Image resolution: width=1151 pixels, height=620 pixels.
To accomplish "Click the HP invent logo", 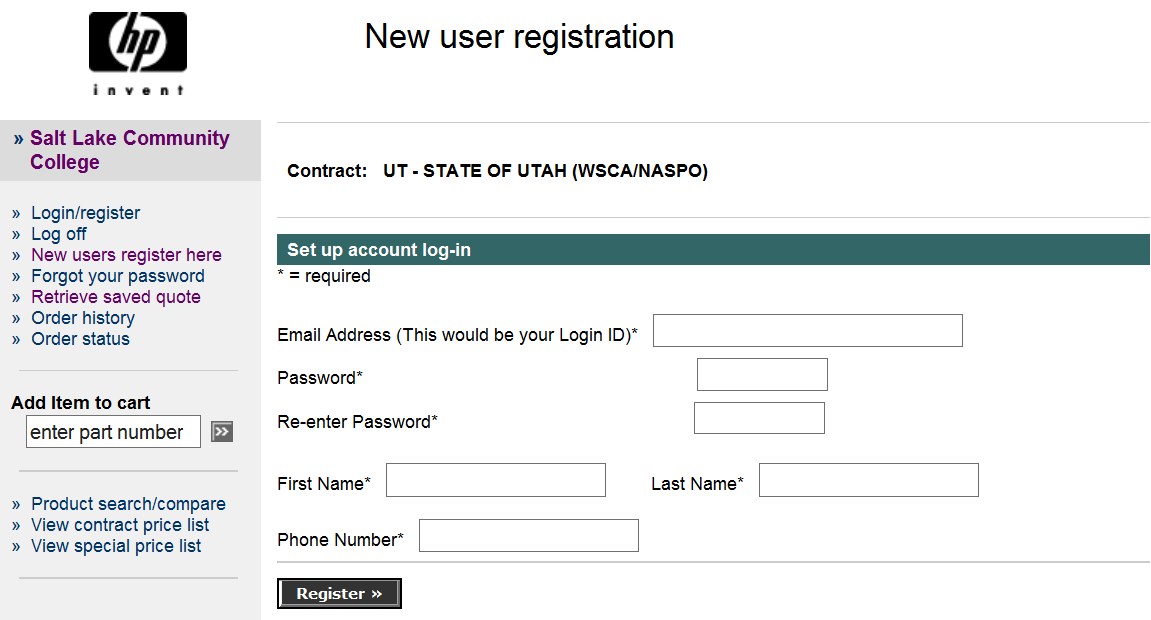I will 138,53.
